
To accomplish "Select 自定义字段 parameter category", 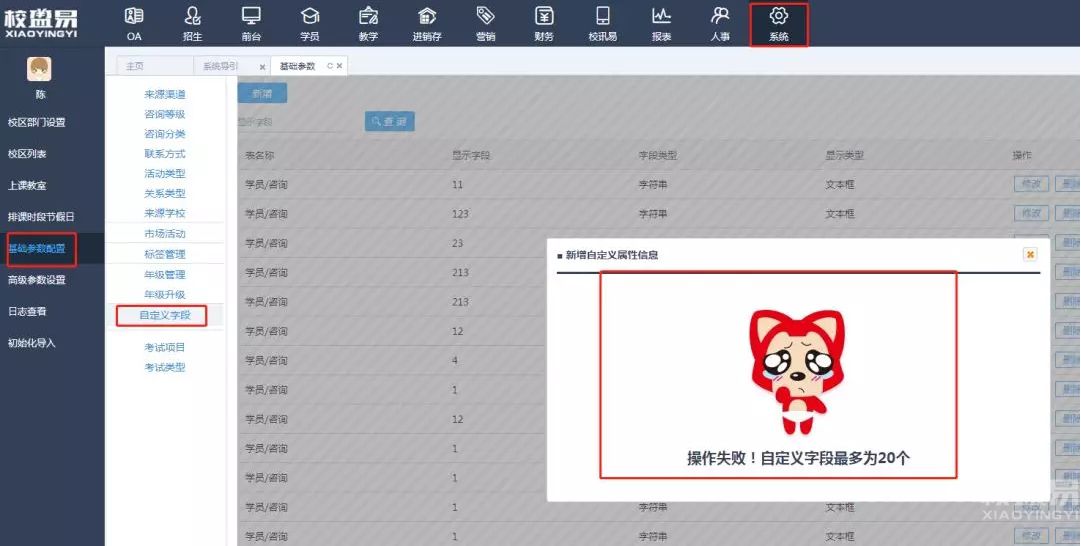I will pos(164,316).
